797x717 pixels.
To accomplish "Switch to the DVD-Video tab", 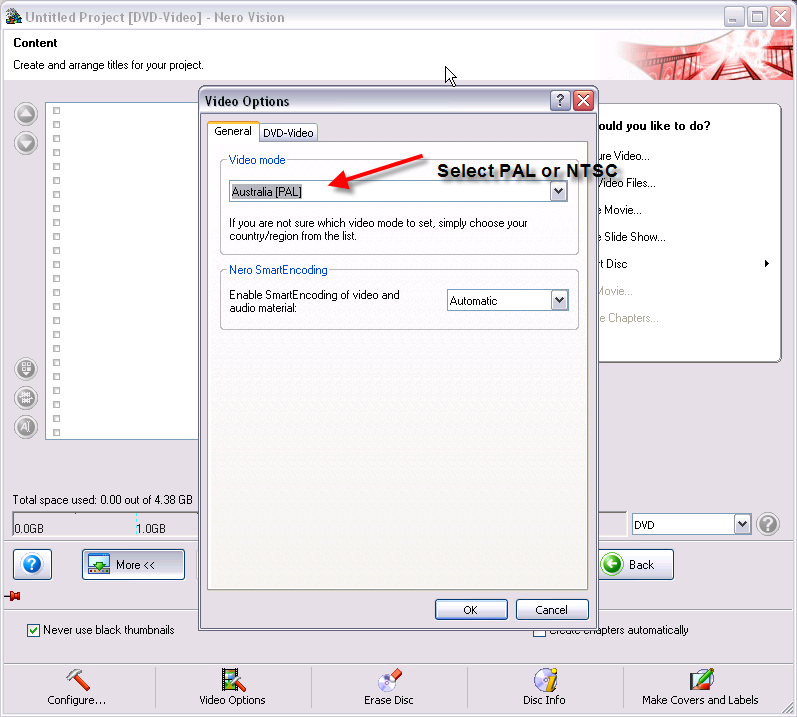I will 288,133.
